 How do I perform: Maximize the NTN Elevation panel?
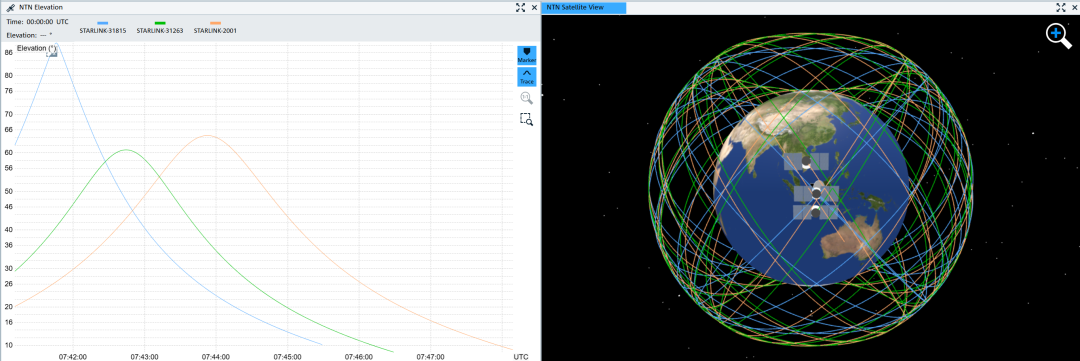(x=521, y=7)
